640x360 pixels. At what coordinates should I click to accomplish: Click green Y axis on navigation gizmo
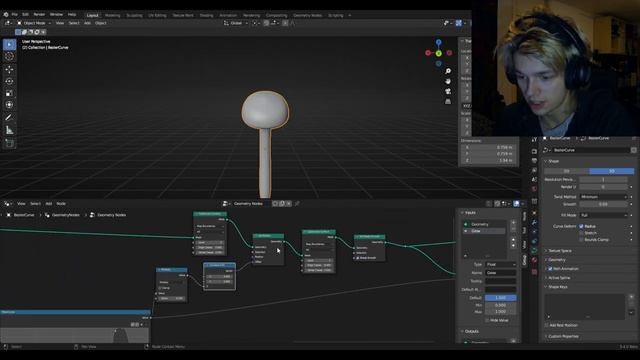point(438,53)
